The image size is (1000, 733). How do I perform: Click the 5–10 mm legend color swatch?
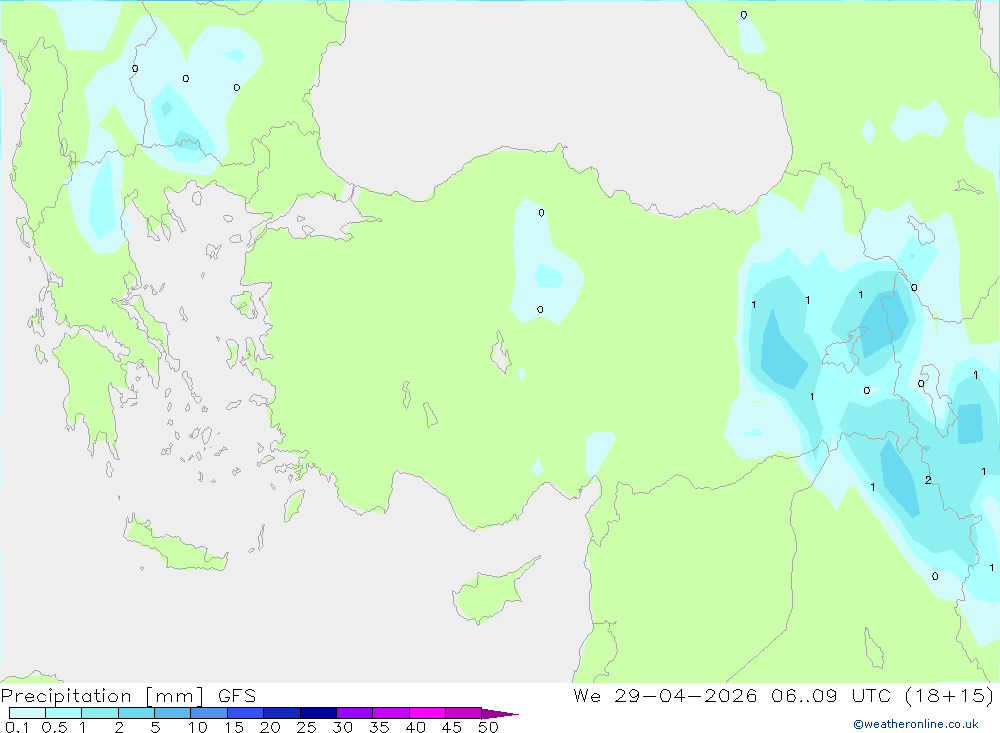173,713
